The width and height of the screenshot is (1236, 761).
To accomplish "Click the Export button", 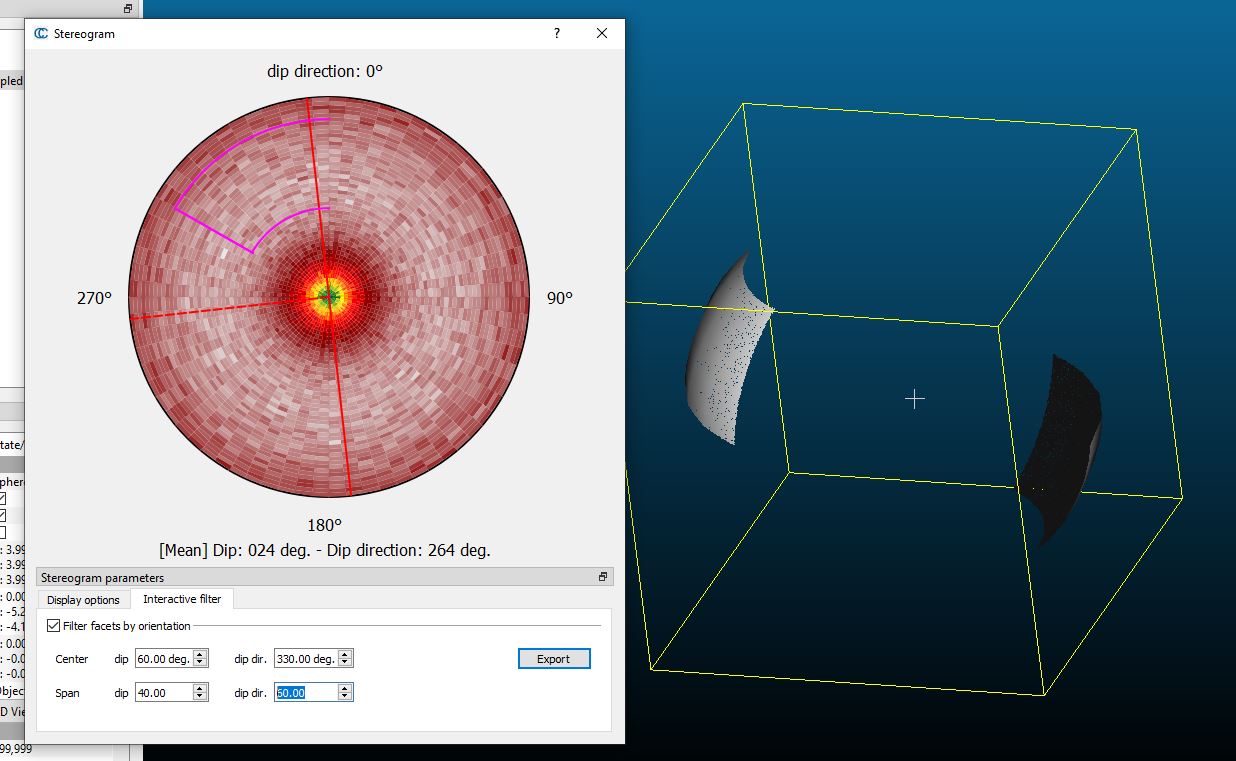I will (x=554, y=659).
